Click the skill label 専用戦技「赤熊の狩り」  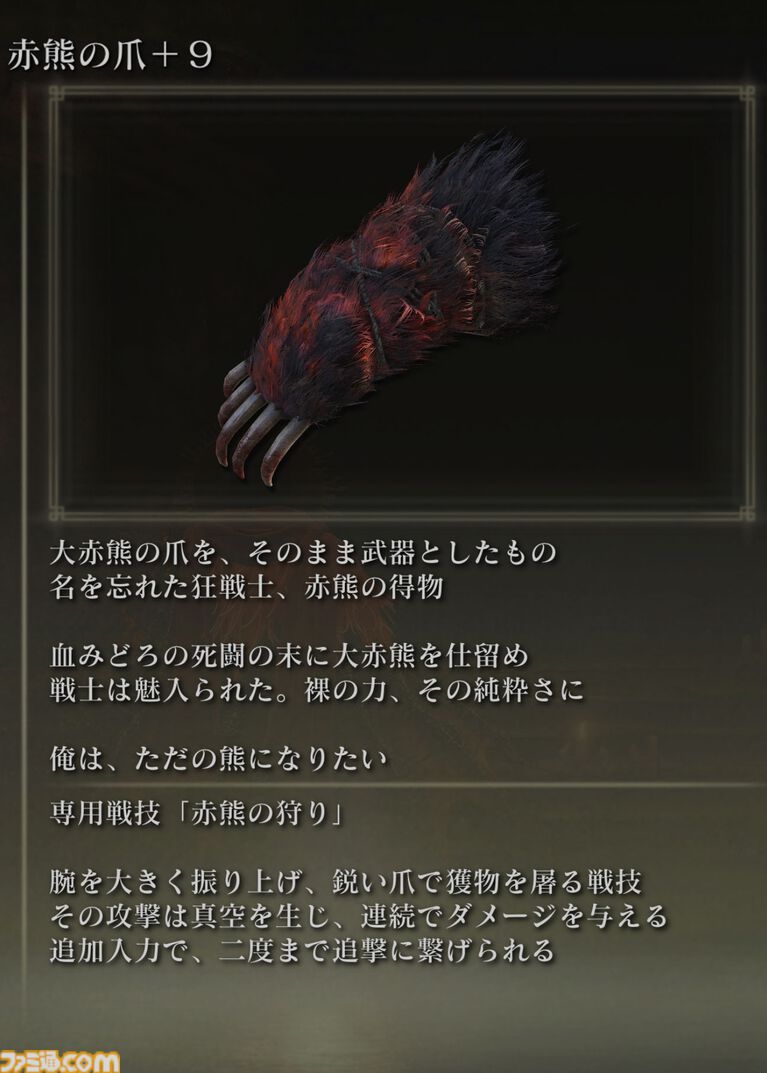(198, 814)
